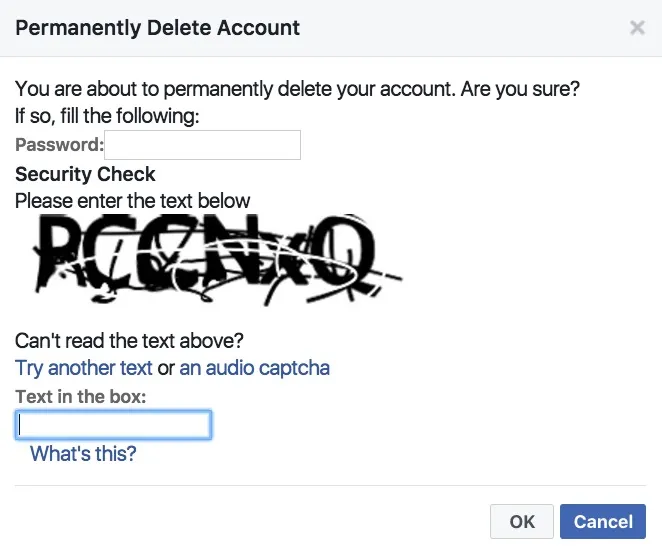Focus the Password input field
662x553 pixels.
click(202, 145)
